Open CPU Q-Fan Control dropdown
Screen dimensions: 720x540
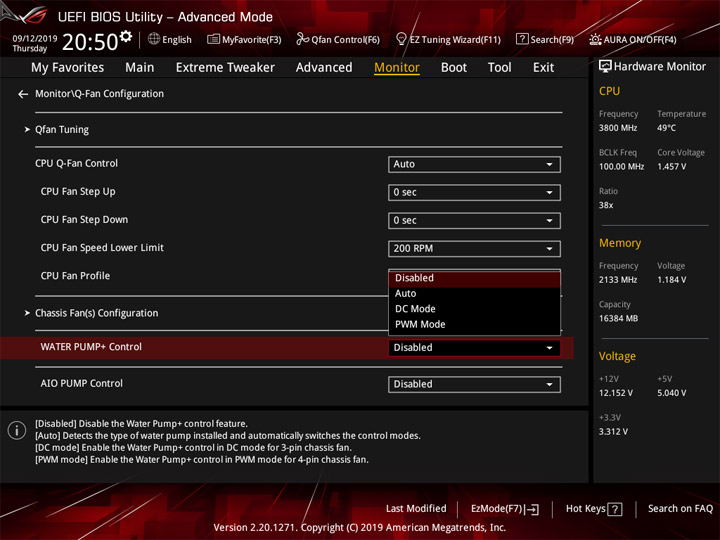[474, 164]
